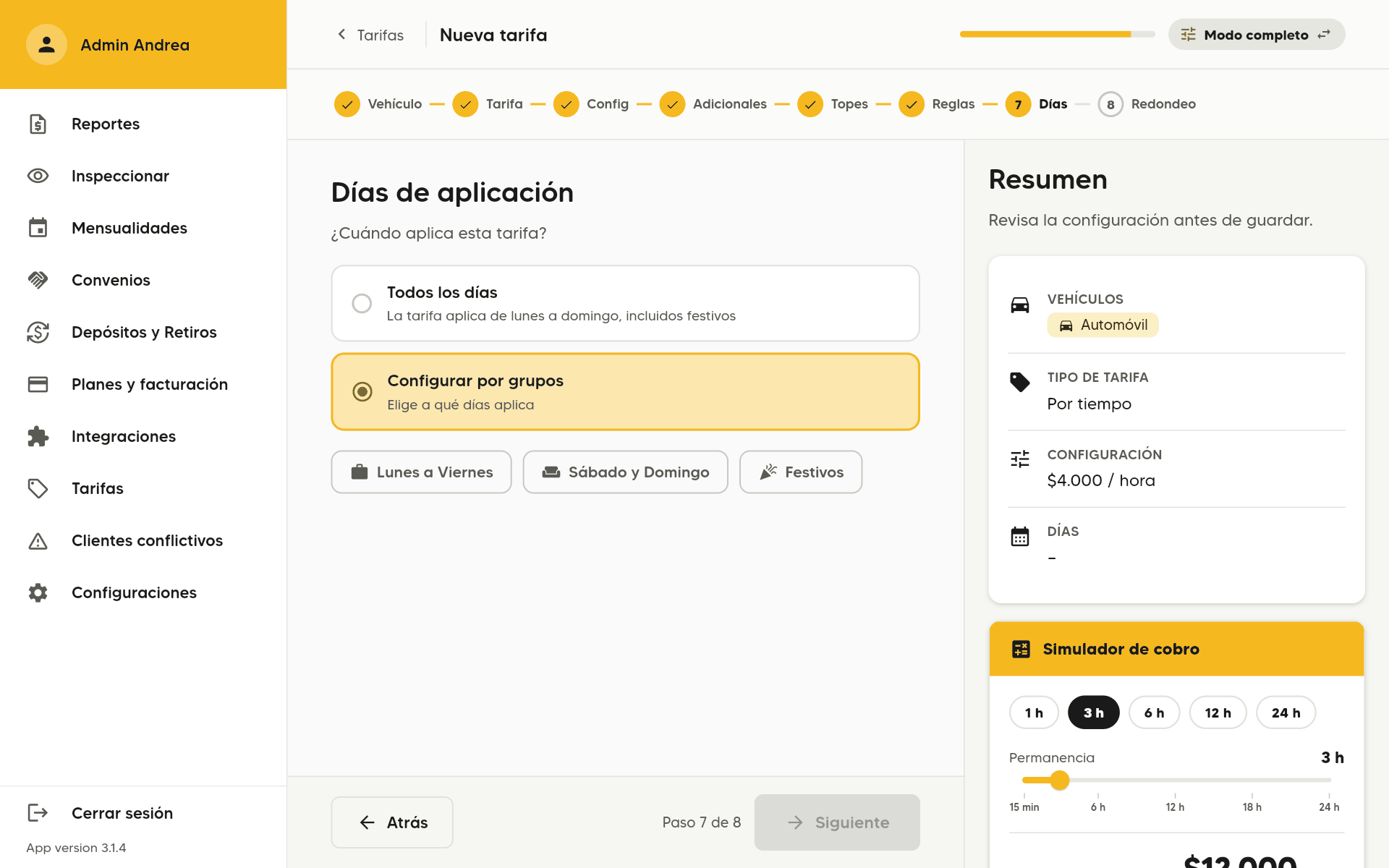
Task: Toggle the Lunes a Viernes day group
Action: pos(421,472)
